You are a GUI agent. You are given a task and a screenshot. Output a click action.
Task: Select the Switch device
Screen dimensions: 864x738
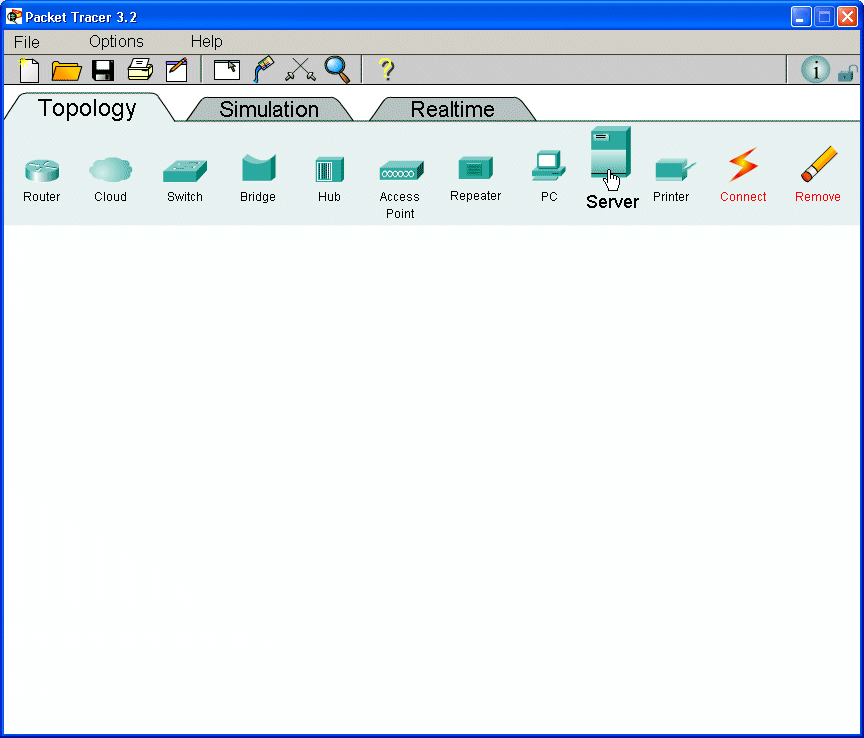[x=185, y=181]
